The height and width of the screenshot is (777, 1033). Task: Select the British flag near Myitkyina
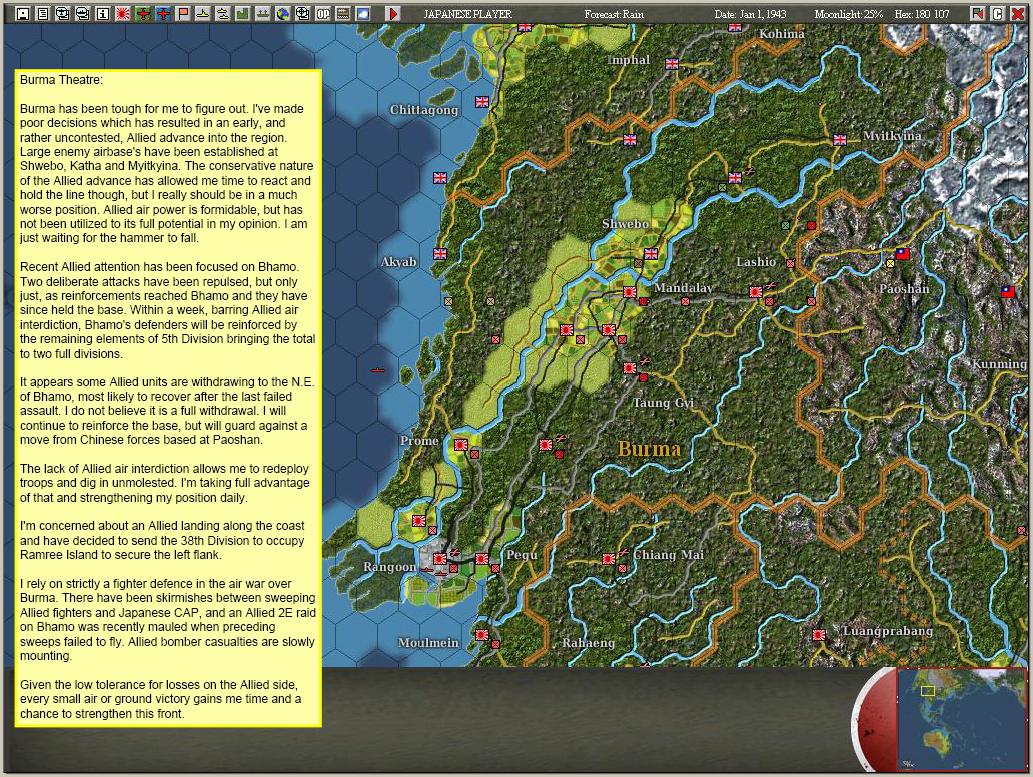(x=840, y=140)
